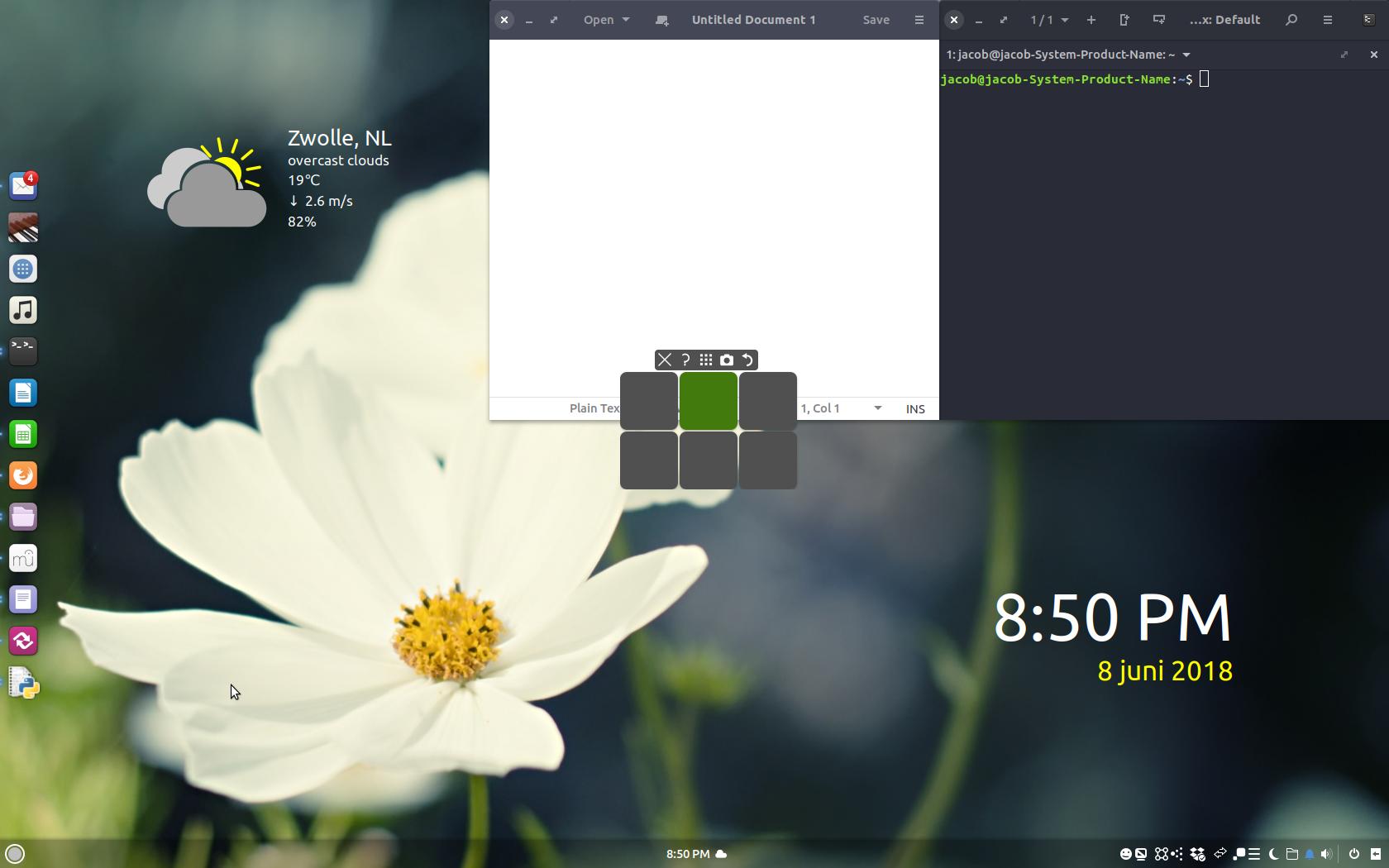This screenshot has width=1389, height=868.
Task: Click the camera icon in the grid popup
Action: (x=727, y=360)
